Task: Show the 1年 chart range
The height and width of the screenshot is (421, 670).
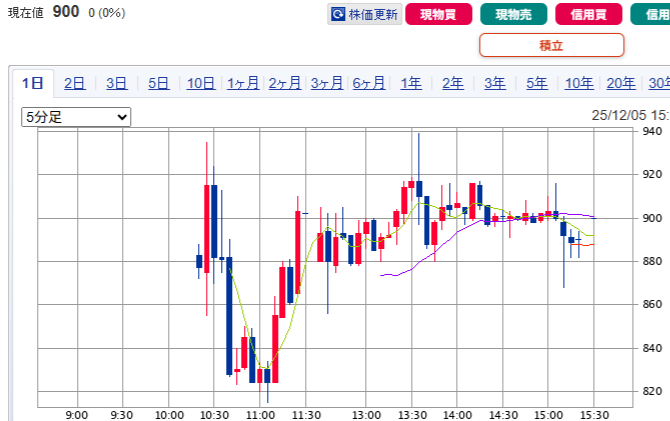Action: pyautogui.click(x=411, y=84)
